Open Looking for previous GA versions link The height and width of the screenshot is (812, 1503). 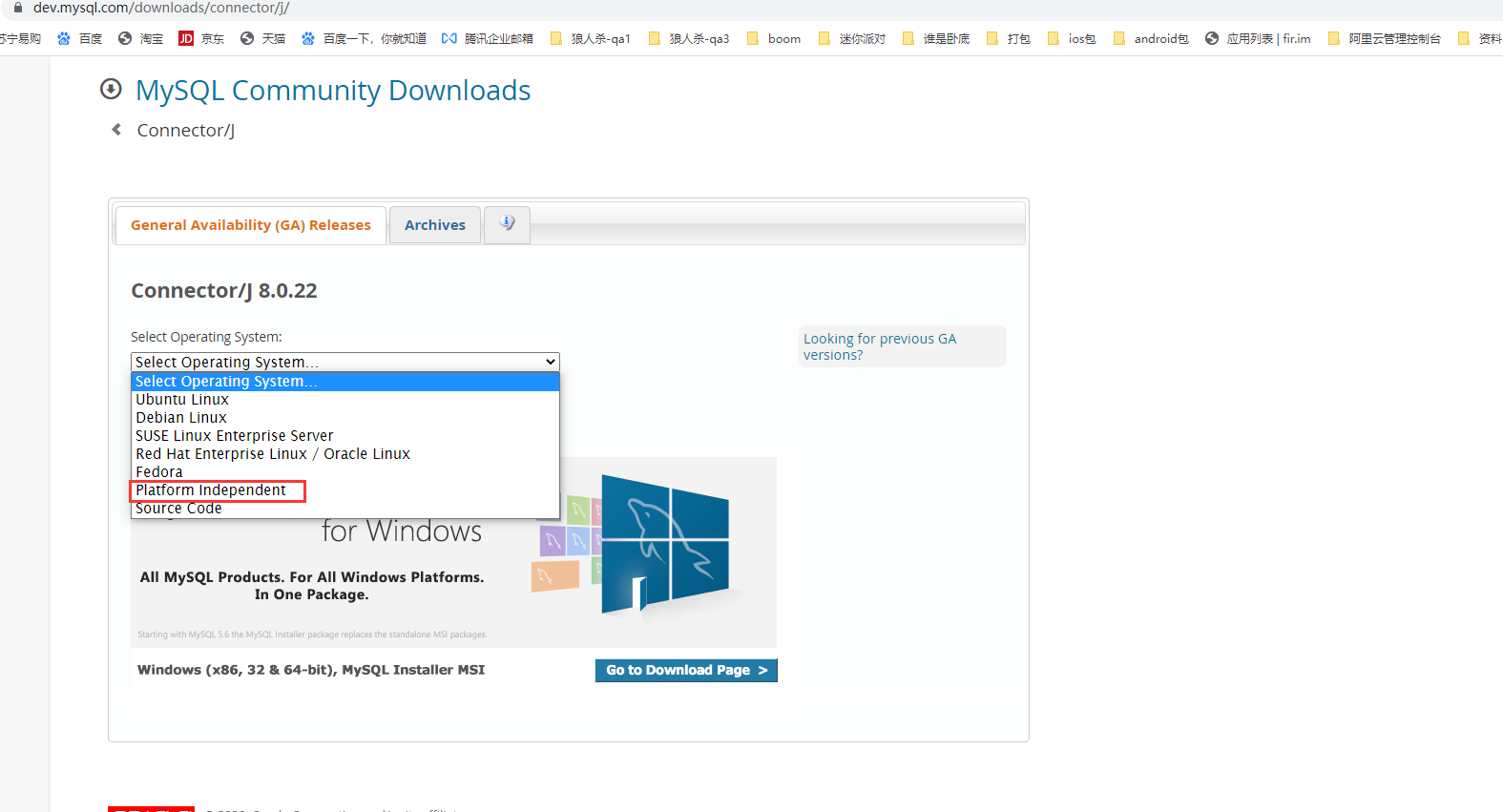(879, 346)
